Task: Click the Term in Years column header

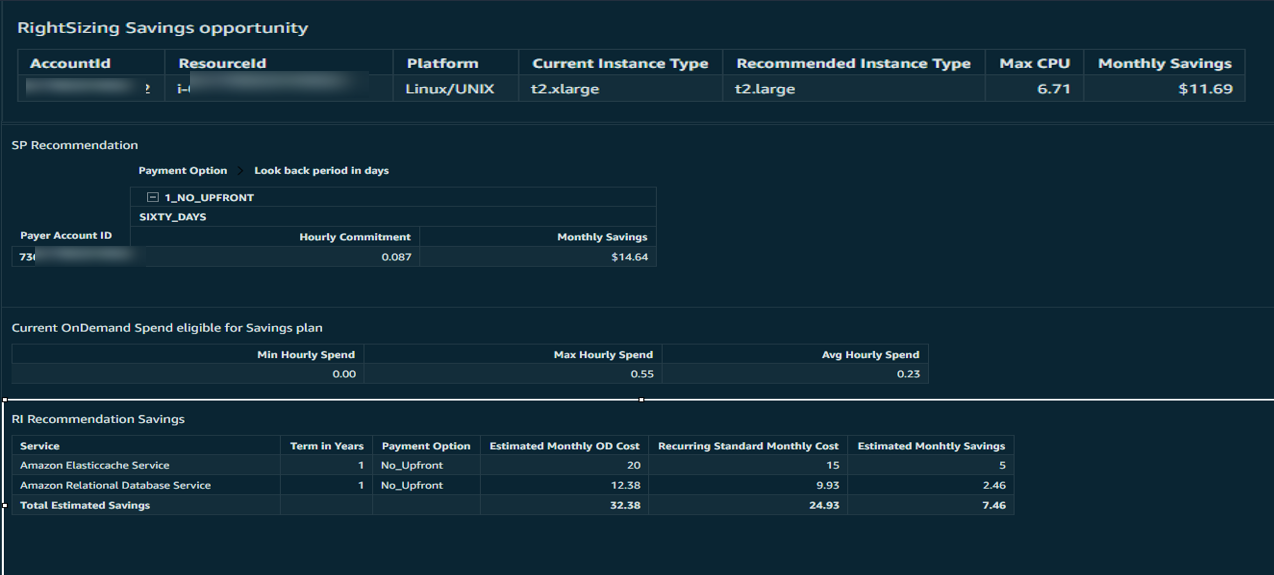Action: pos(327,446)
